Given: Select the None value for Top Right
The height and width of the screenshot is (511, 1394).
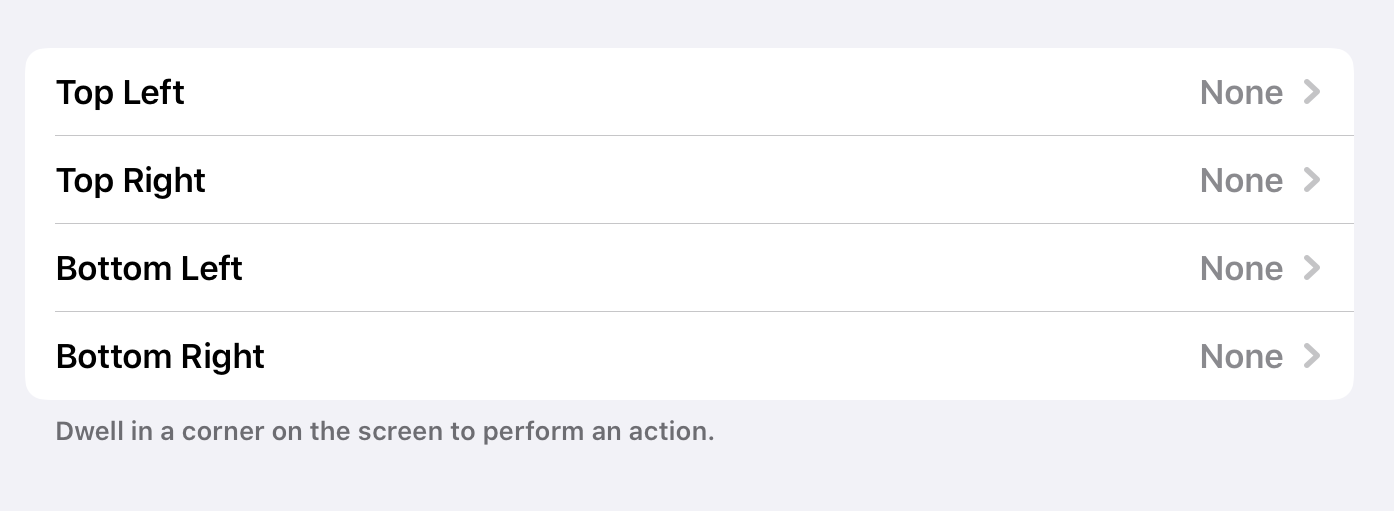Looking at the screenshot, I should (1241, 181).
